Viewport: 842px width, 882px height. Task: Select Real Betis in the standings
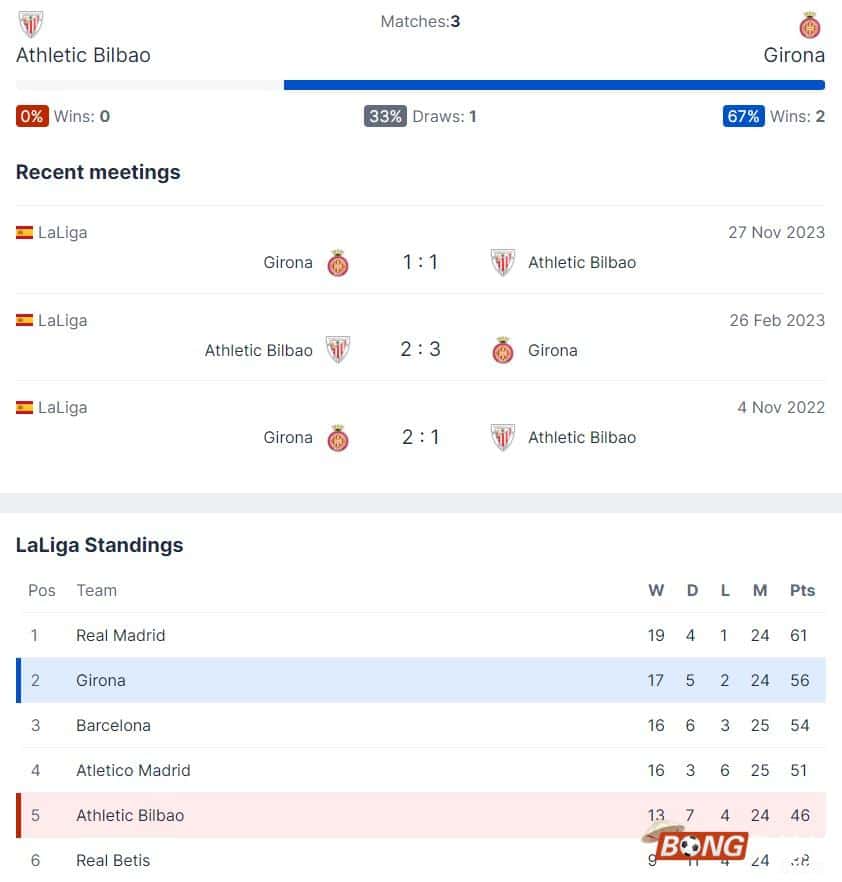pos(113,860)
